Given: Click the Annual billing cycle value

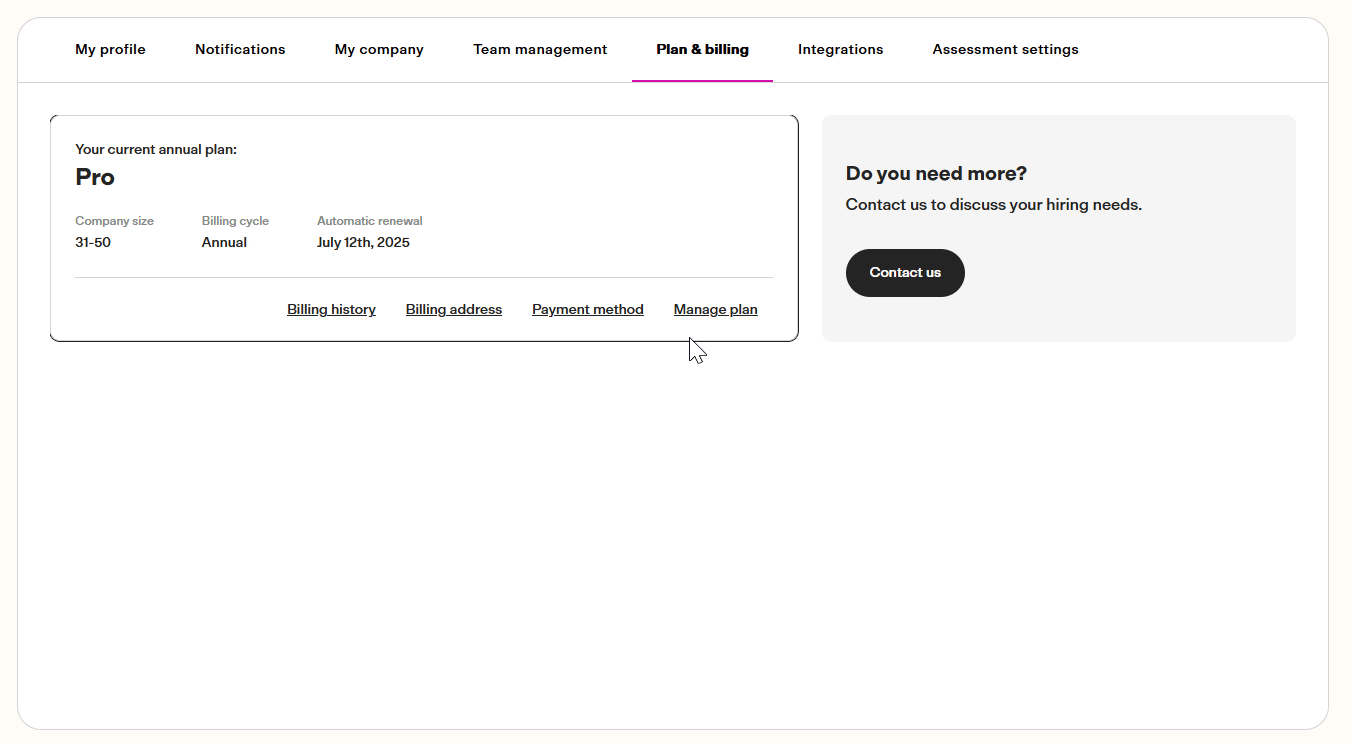Looking at the screenshot, I should [x=224, y=243].
